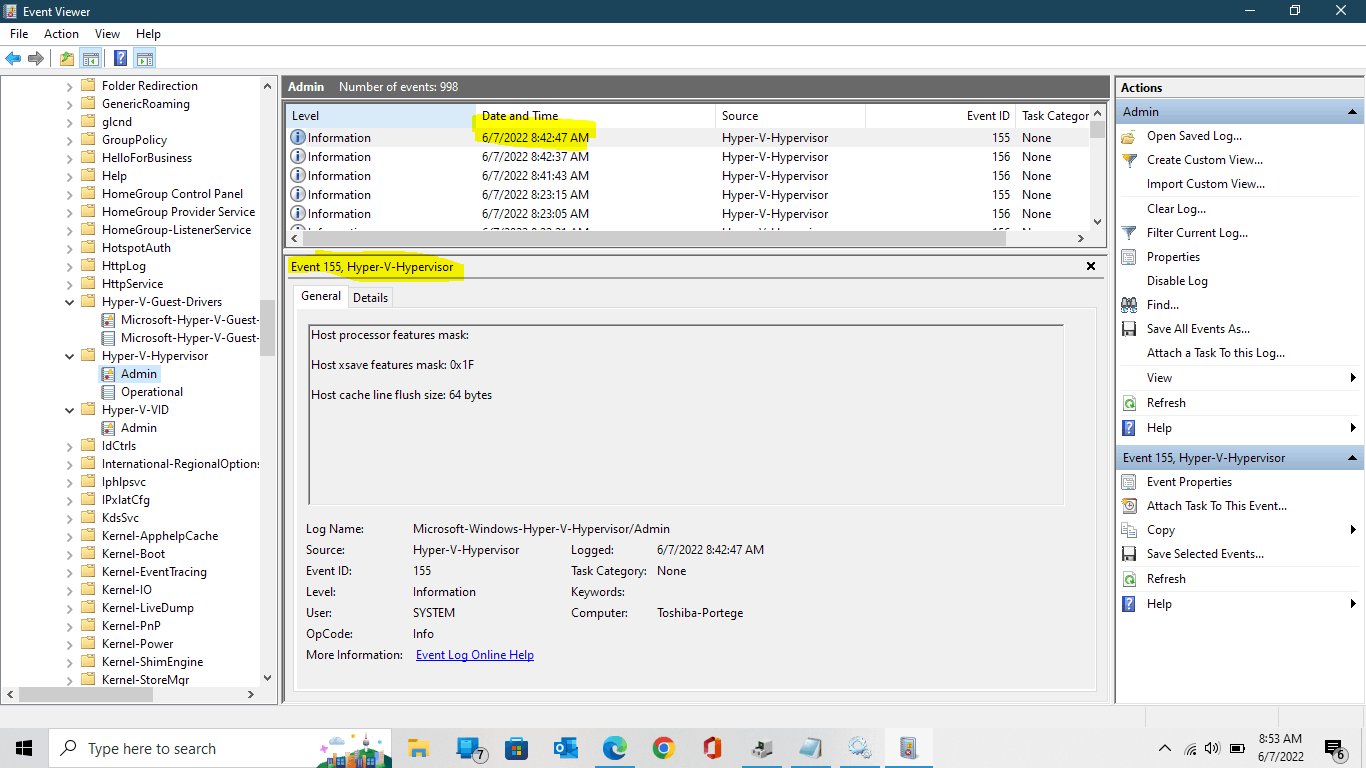Click the Start button on the taskbar

(24, 748)
